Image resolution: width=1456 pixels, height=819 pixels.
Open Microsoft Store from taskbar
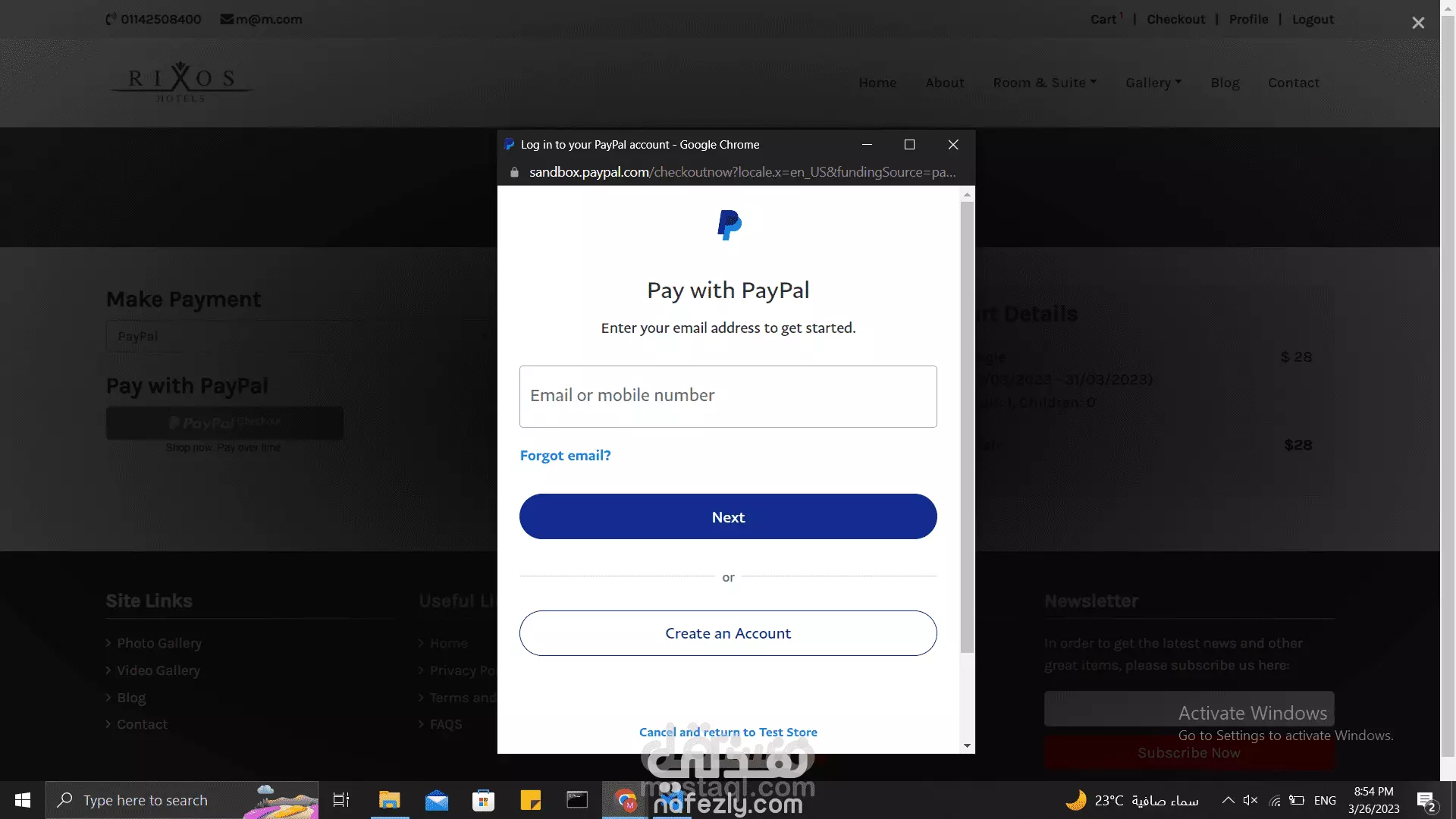coord(483,800)
